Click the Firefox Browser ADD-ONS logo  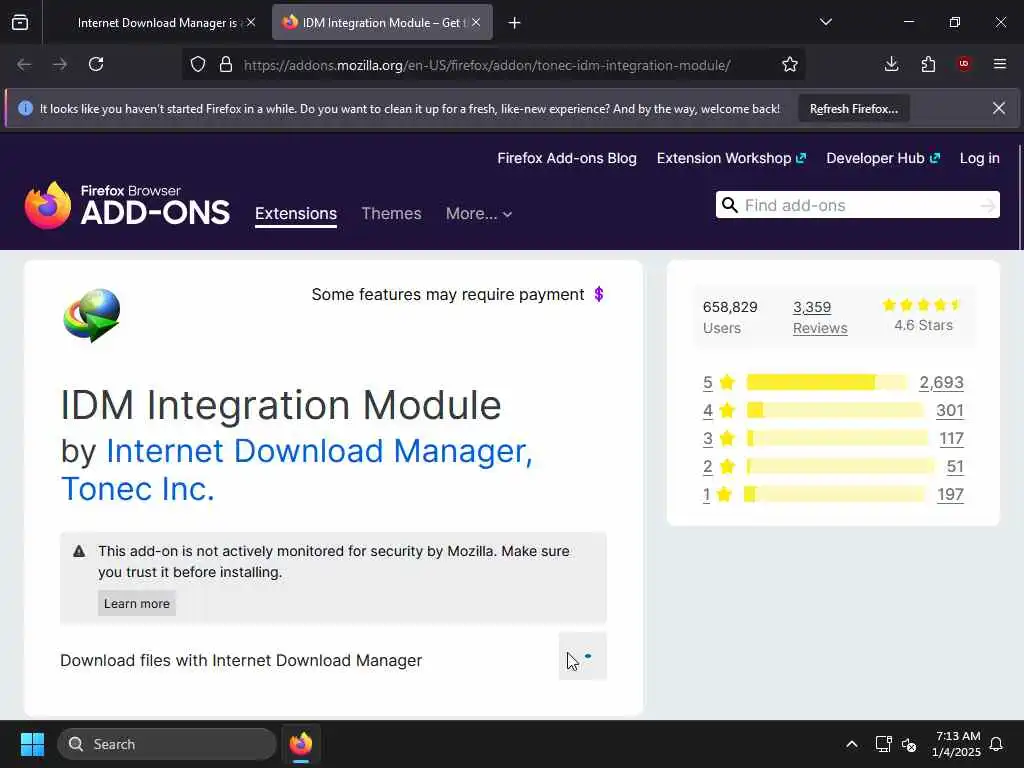pos(127,205)
